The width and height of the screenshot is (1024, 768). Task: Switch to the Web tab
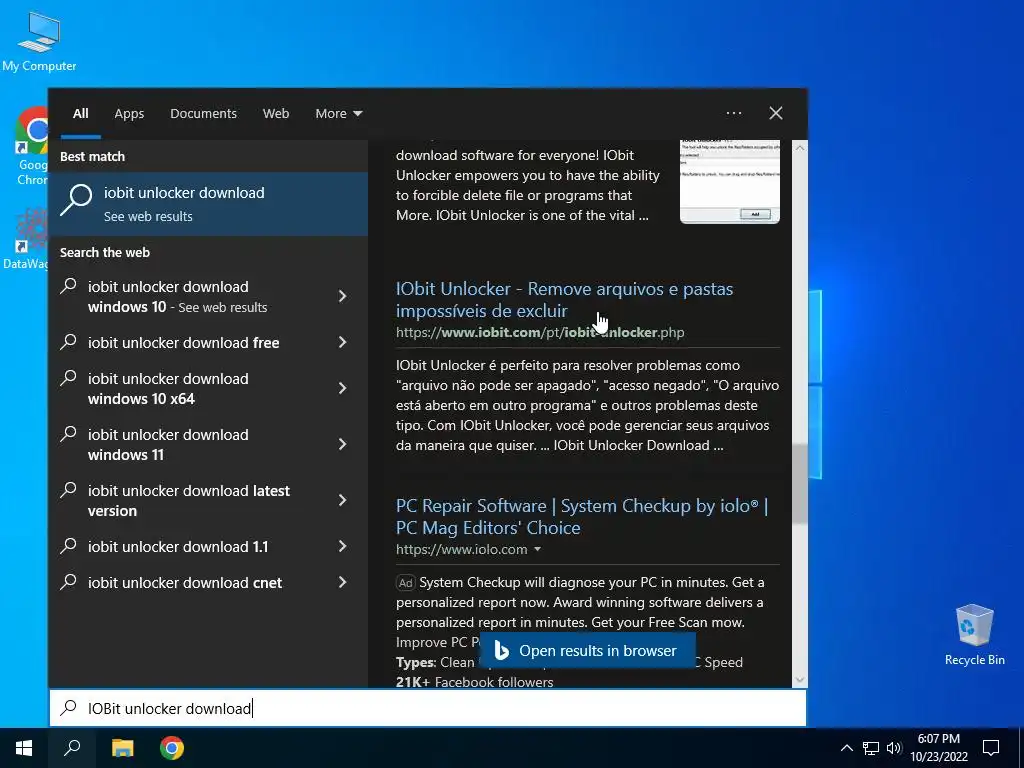click(x=276, y=114)
